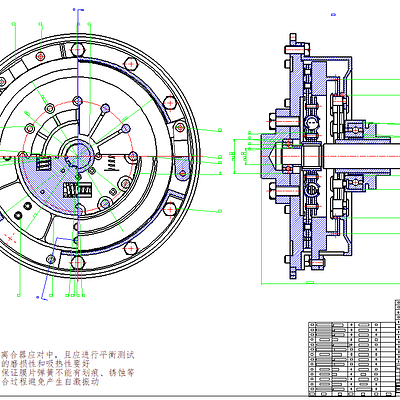400x400 pixels.
Task: Select note line '保证膜片弹簧不能有划痕、锈蚀等'
Action: pyautogui.click(x=68, y=372)
